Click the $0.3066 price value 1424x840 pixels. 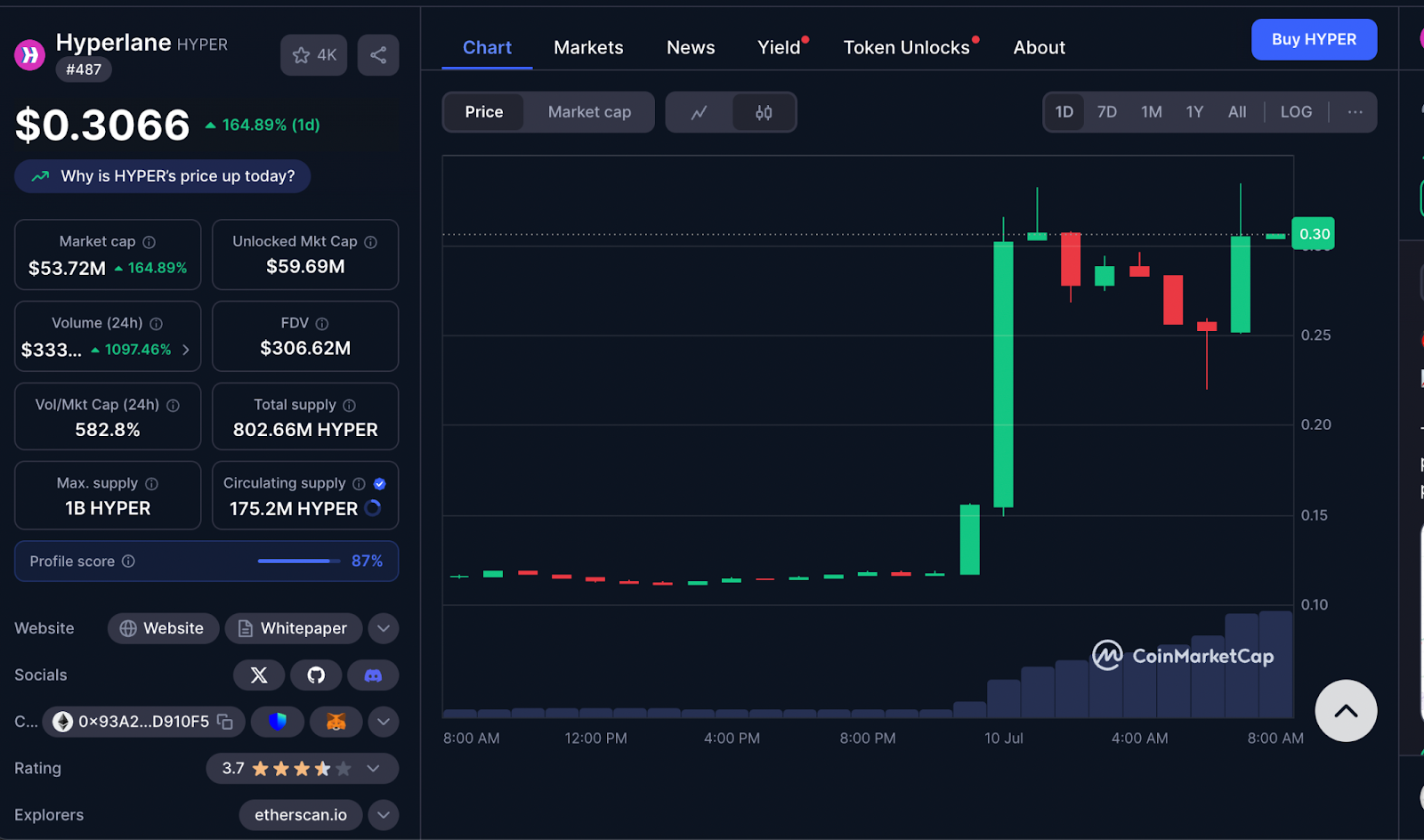(x=102, y=125)
